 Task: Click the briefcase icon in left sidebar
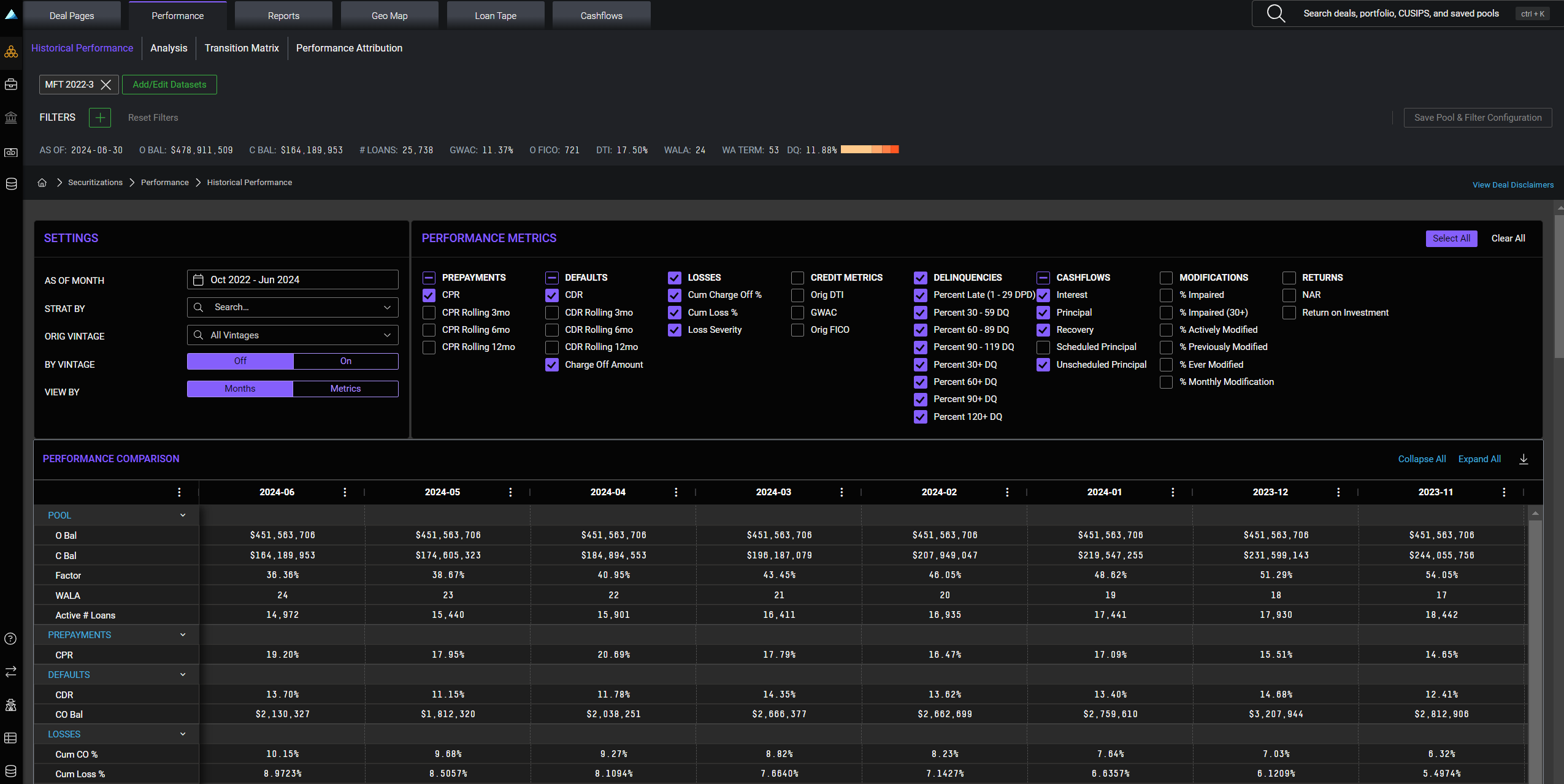point(11,84)
